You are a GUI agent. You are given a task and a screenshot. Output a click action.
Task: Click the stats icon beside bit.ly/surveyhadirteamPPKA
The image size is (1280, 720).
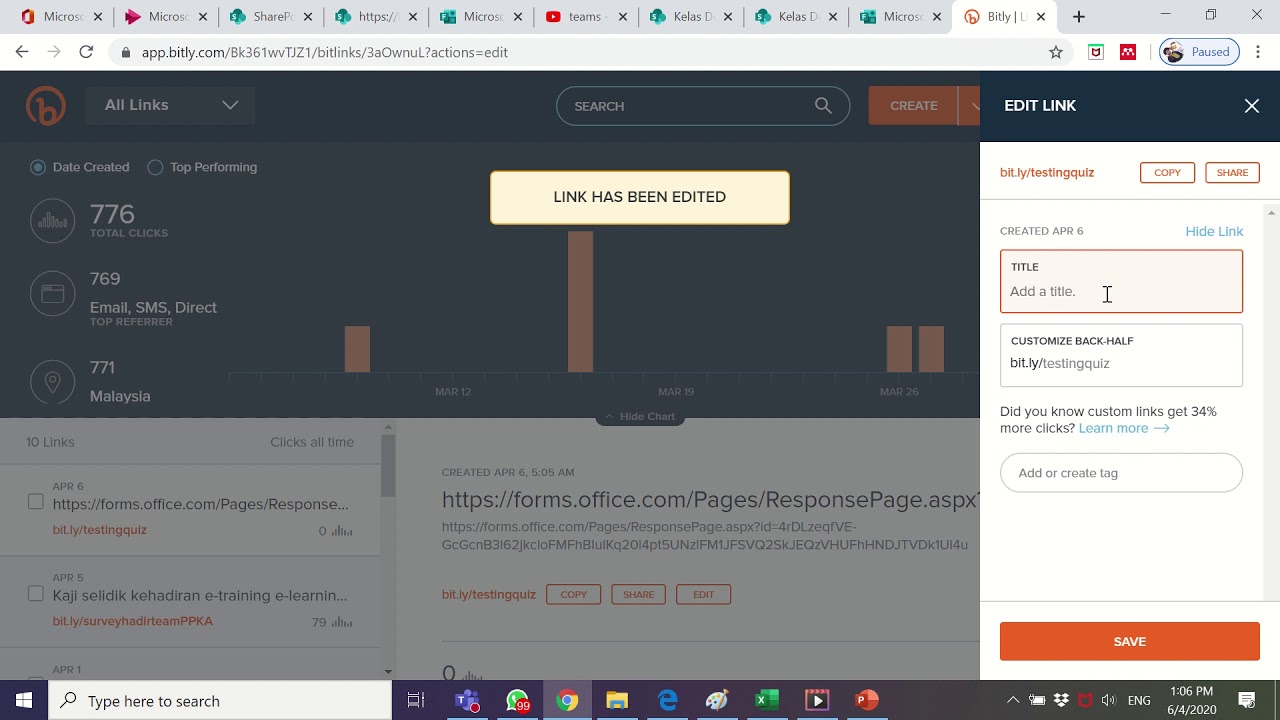click(x=341, y=622)
